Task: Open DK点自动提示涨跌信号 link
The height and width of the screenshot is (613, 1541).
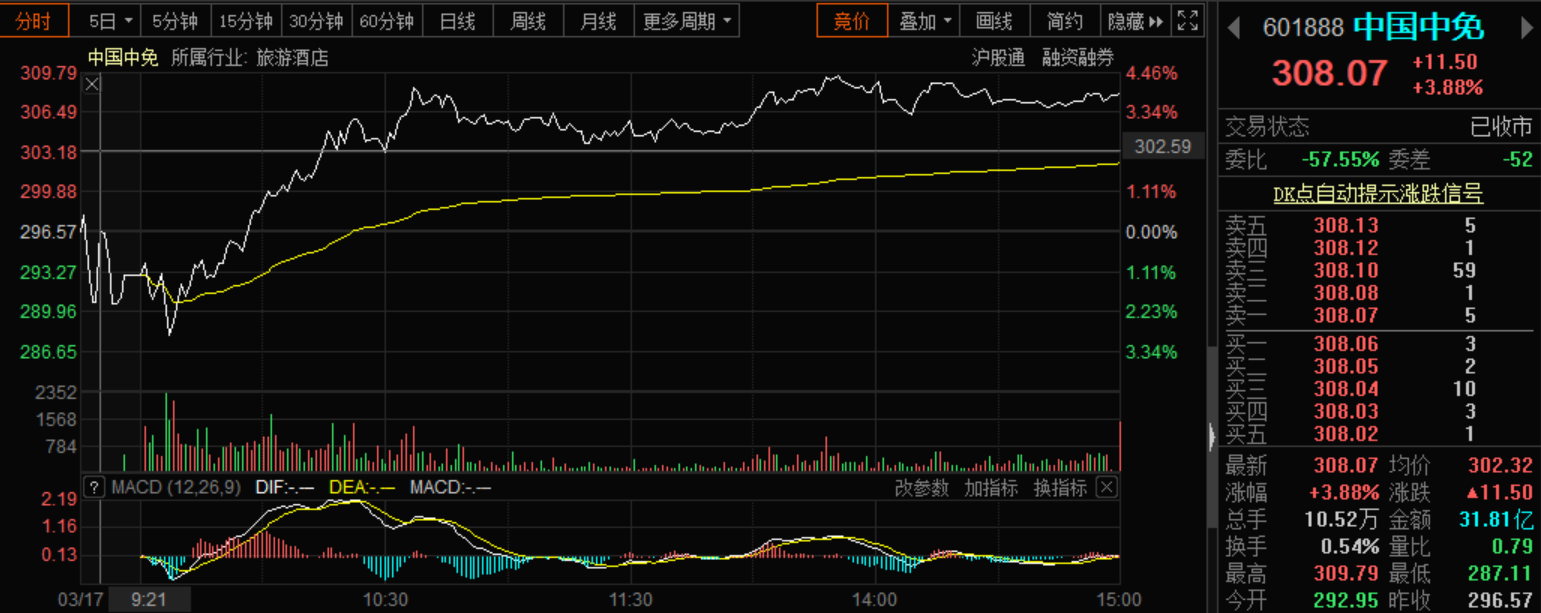Action: point(1378,194)
